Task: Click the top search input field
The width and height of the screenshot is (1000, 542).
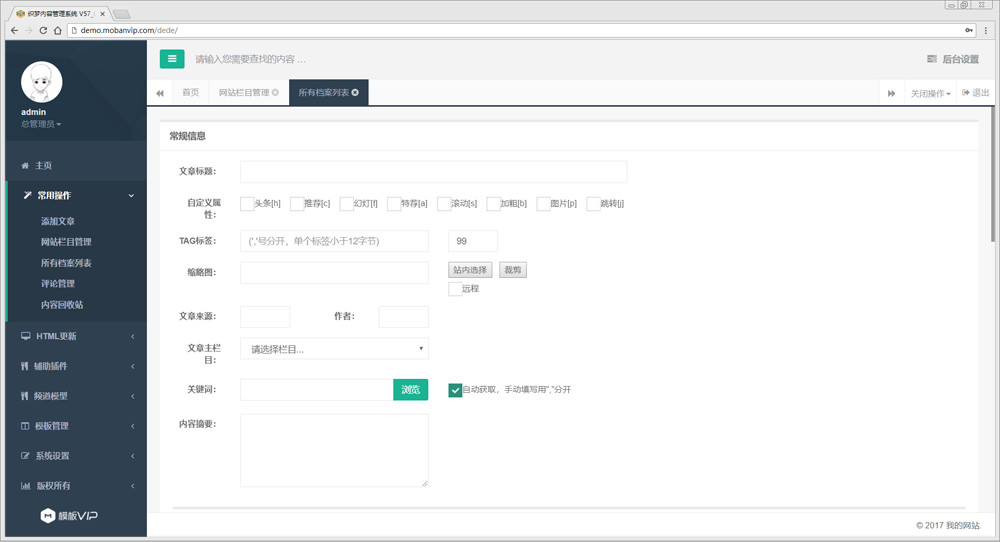Action: click(251, 59)
